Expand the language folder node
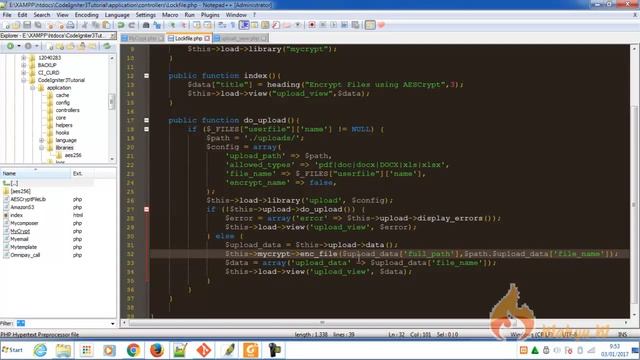The width and height of the screenshot is (640, 360). point(42,140)
